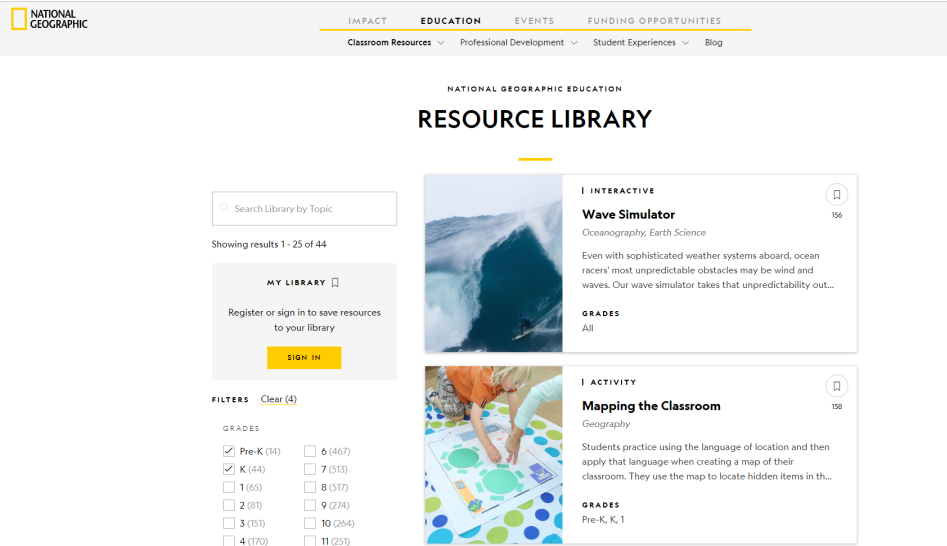Open the Wave Simulator title link
947x546 pixels.
[628, 214]
